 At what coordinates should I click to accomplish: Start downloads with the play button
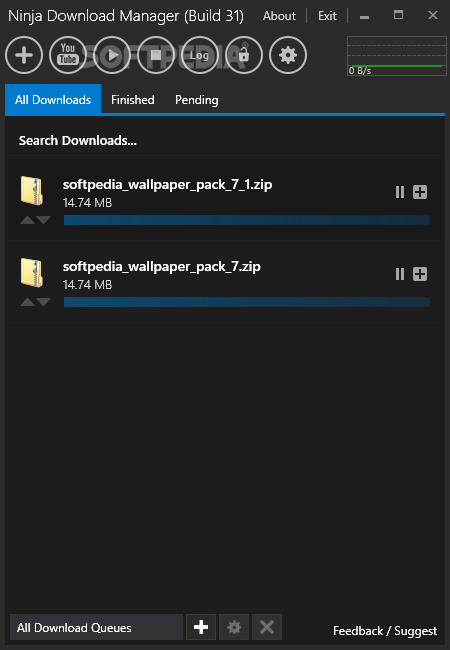112,55
